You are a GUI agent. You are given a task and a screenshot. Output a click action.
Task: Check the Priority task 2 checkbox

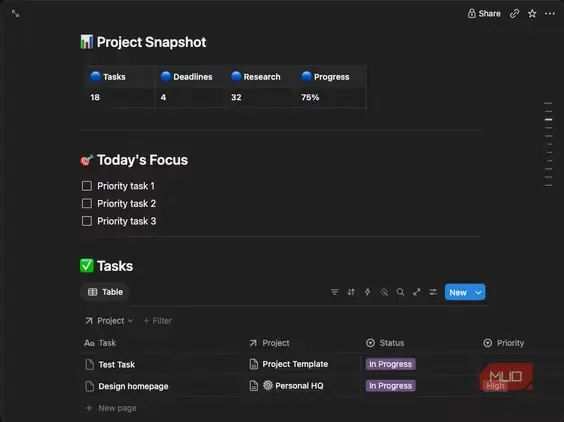coord(87,204)
